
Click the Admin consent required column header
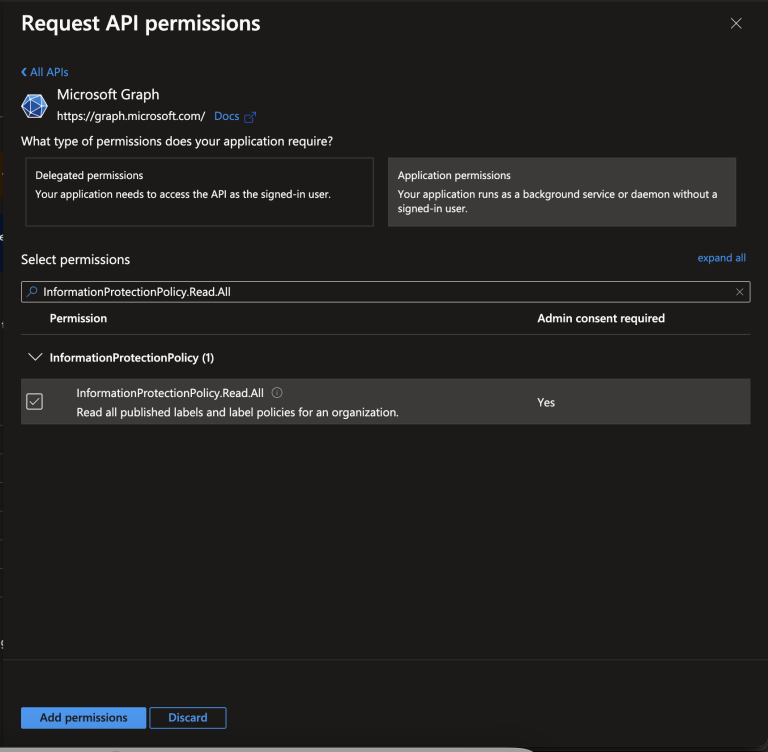(600, 318)
